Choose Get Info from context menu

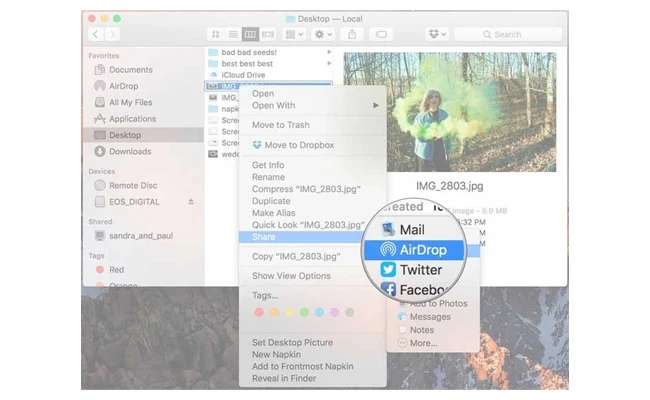pos(267,165)
